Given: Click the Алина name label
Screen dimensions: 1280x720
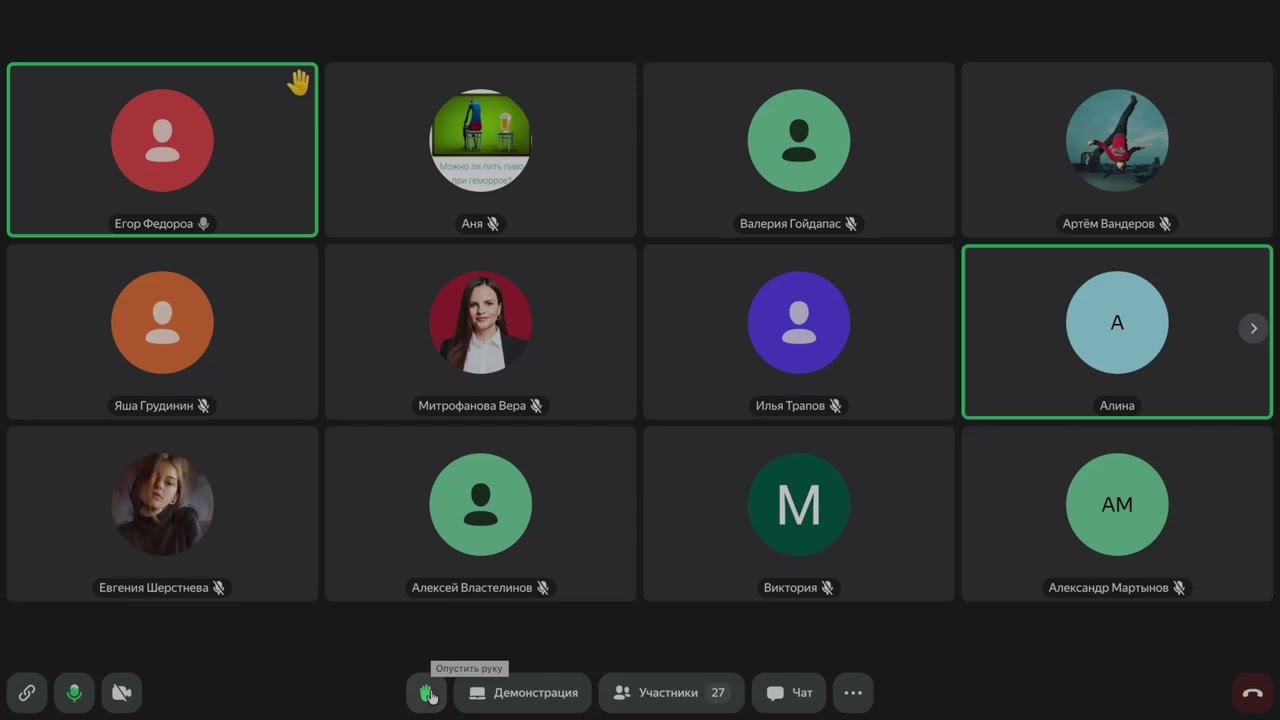Looking at the screenshot, I should [1117, 406].
